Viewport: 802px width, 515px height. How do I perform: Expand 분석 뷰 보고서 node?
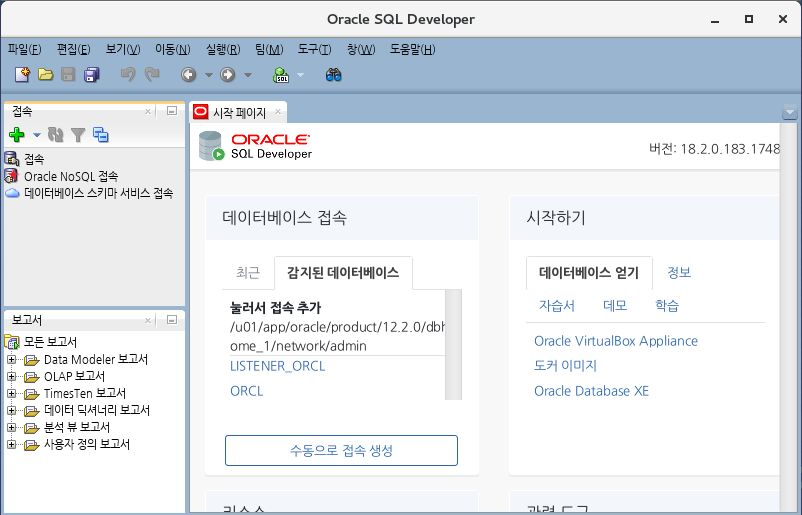tap(11, 427)
